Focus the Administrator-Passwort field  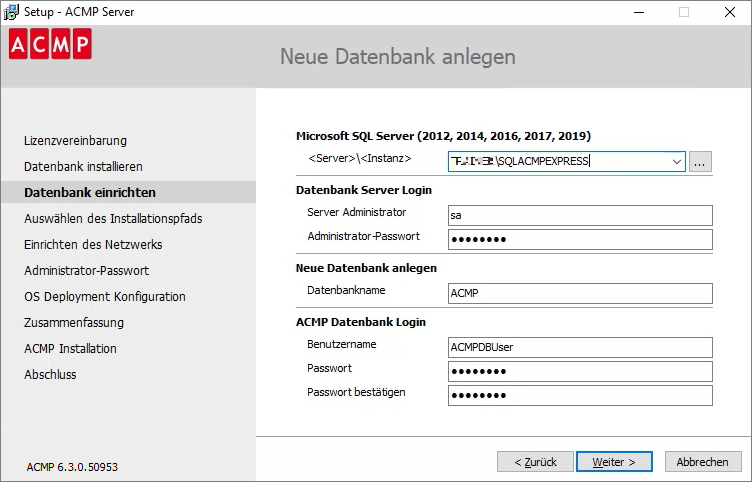pos(580,239)
